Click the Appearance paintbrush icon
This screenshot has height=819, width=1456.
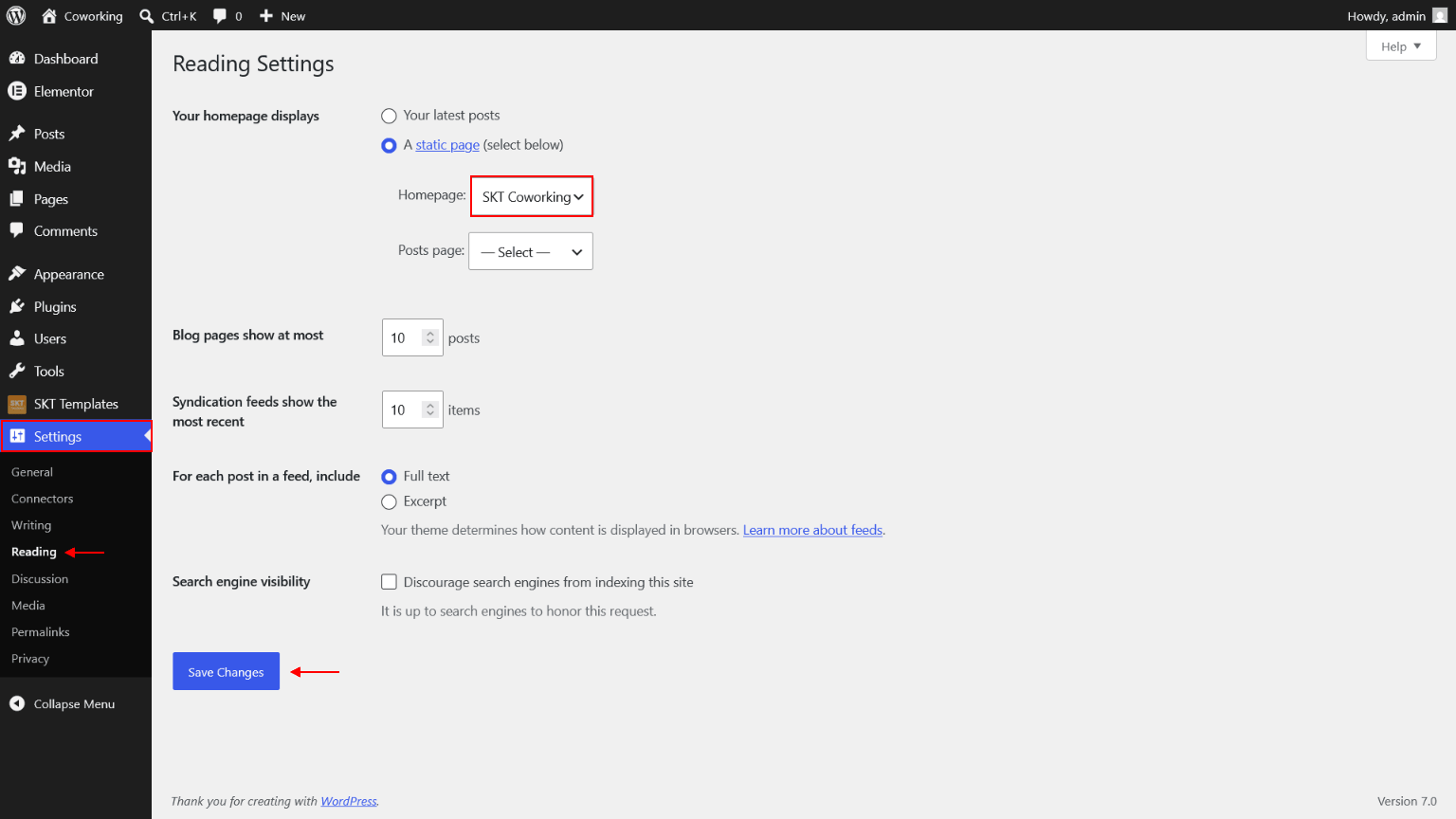coord(17,274)
